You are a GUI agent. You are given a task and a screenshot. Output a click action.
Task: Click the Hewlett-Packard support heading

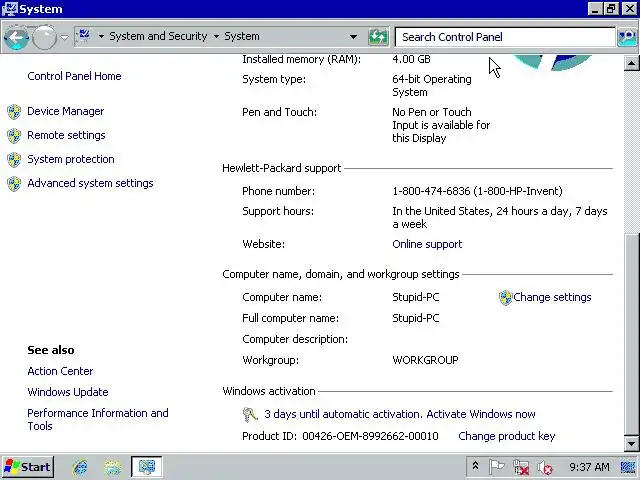click(x=282, y=168)
